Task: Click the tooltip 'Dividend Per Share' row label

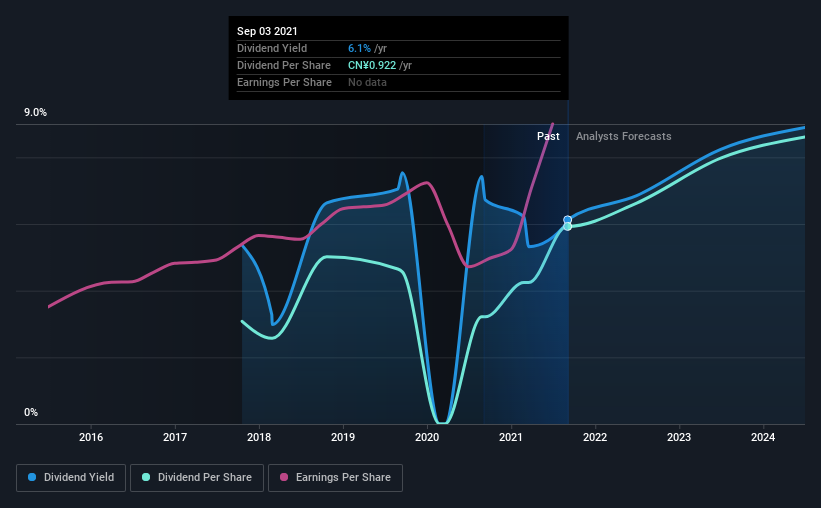Action: pos(284,65)
